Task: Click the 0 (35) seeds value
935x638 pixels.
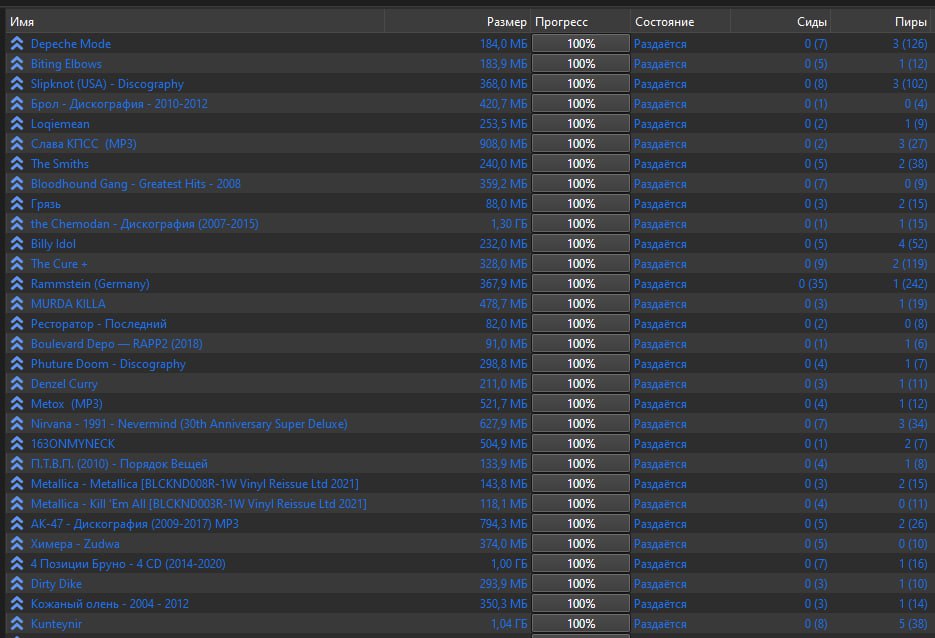Action: tap(813, 284)
